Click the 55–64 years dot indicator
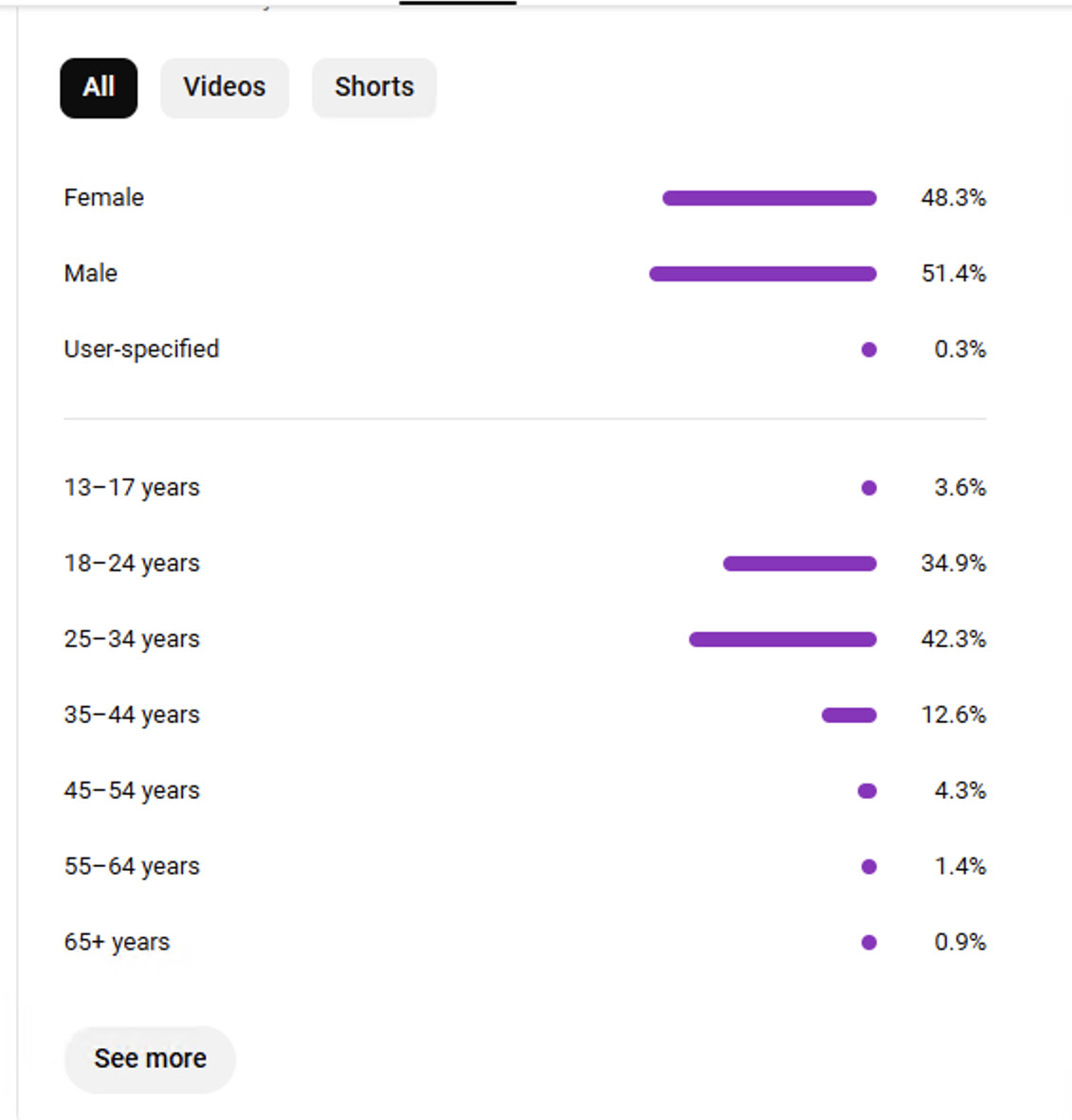The image size is (1072, 1120). (869, 866)
